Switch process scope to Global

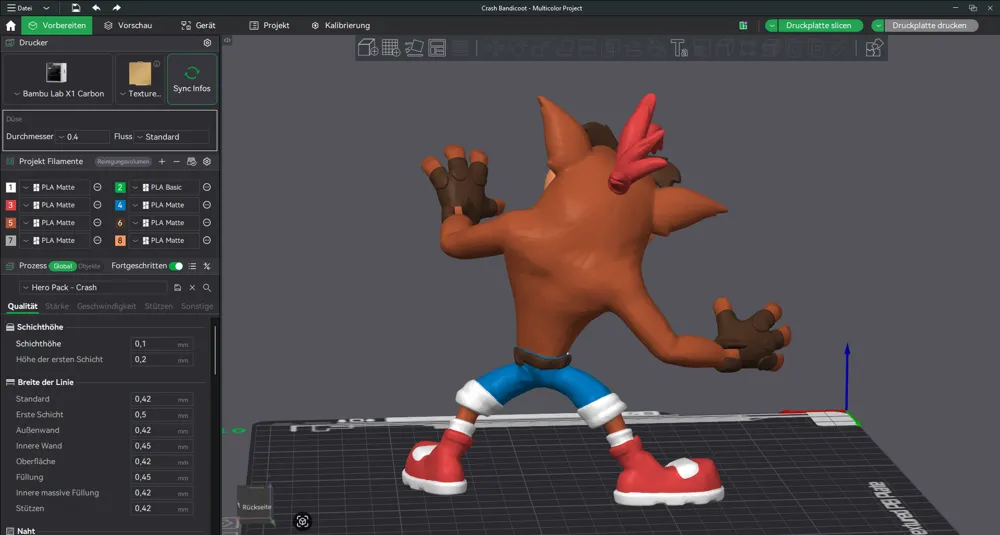pos(62,266)
